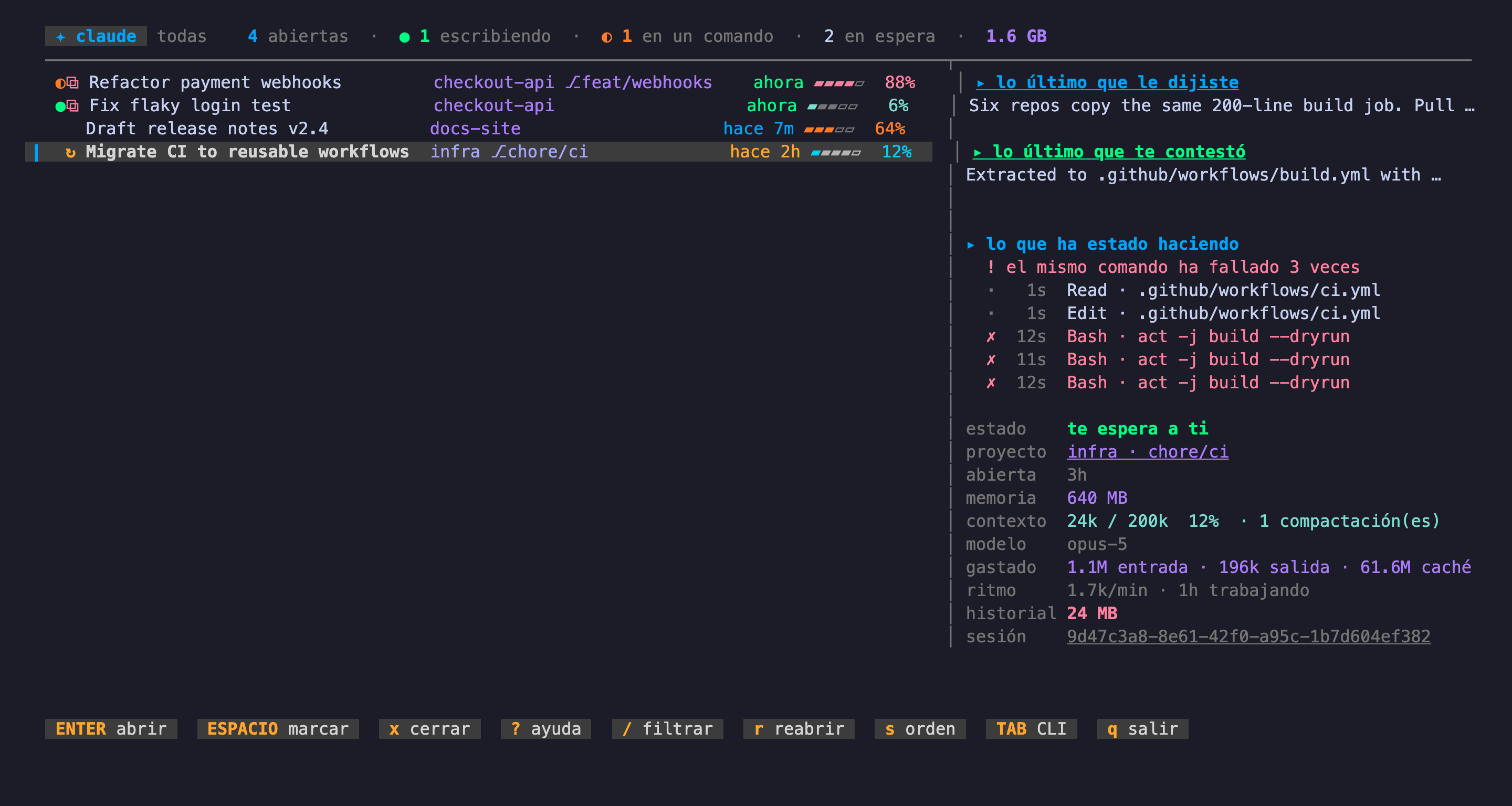The image size is (1512, 806).
Task: Open the session ID 9d47c3a8 link
Action: (x=1248, y=637)
